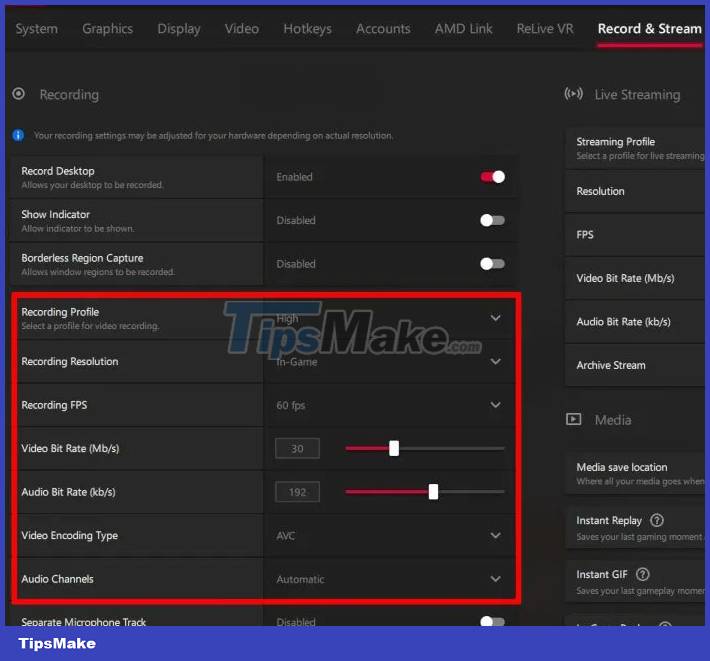Click the Borderless Region Capture label
The width and height of the screenshot is (710, 661).
tap(82, 258)
